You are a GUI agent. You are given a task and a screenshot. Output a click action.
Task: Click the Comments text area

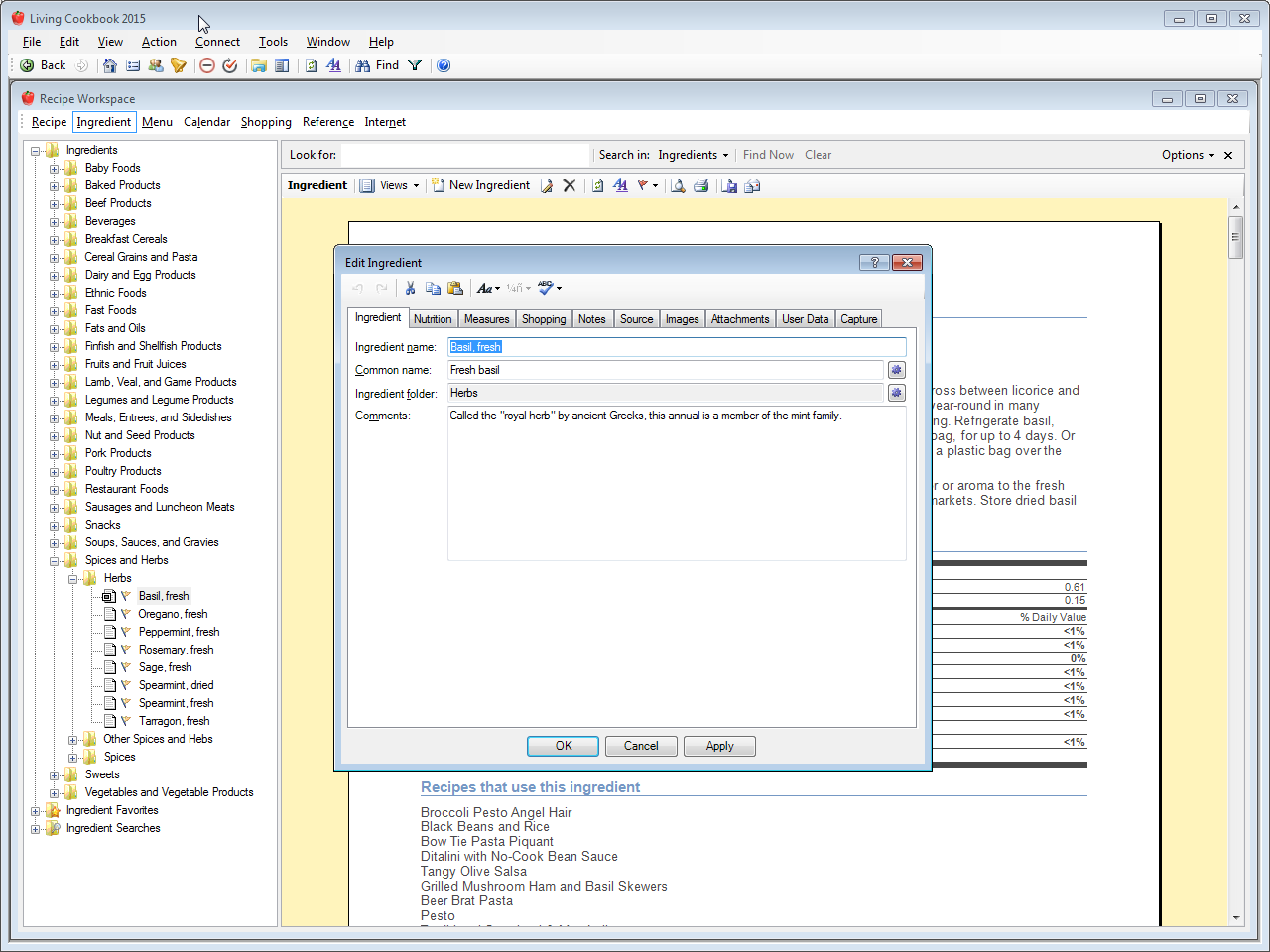pyautogui.click(x=677, y=483)
